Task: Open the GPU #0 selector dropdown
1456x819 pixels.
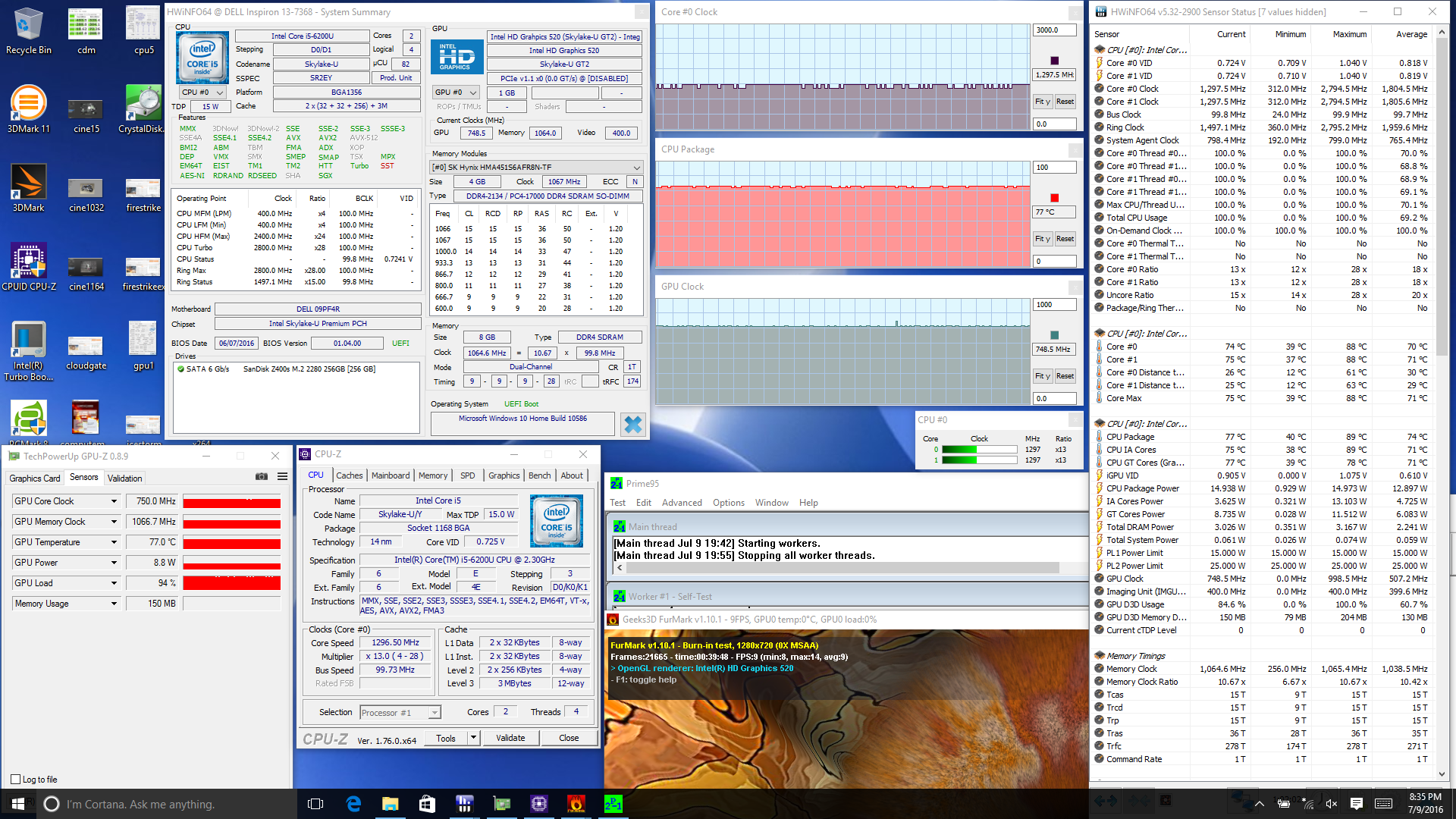Action: [456, 93]
